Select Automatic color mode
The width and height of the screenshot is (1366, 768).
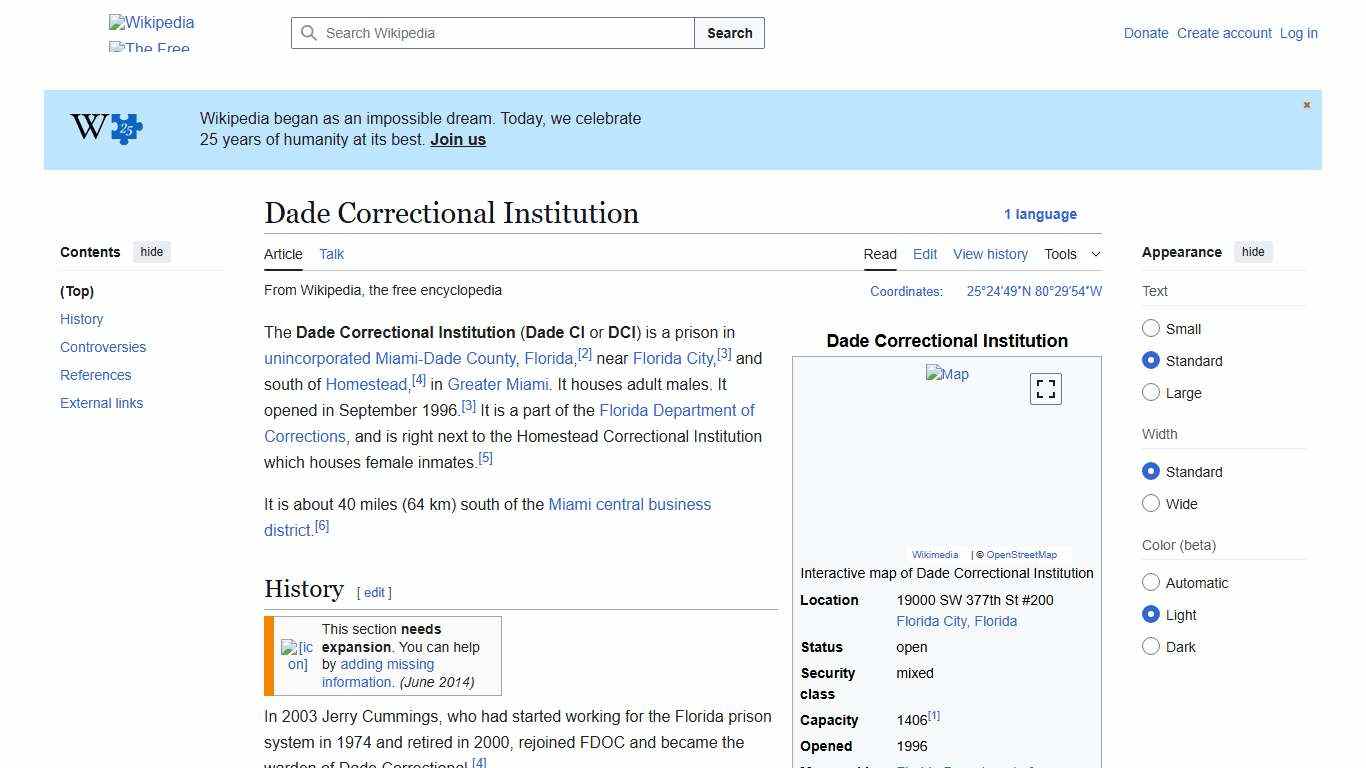pos(1151,582)
